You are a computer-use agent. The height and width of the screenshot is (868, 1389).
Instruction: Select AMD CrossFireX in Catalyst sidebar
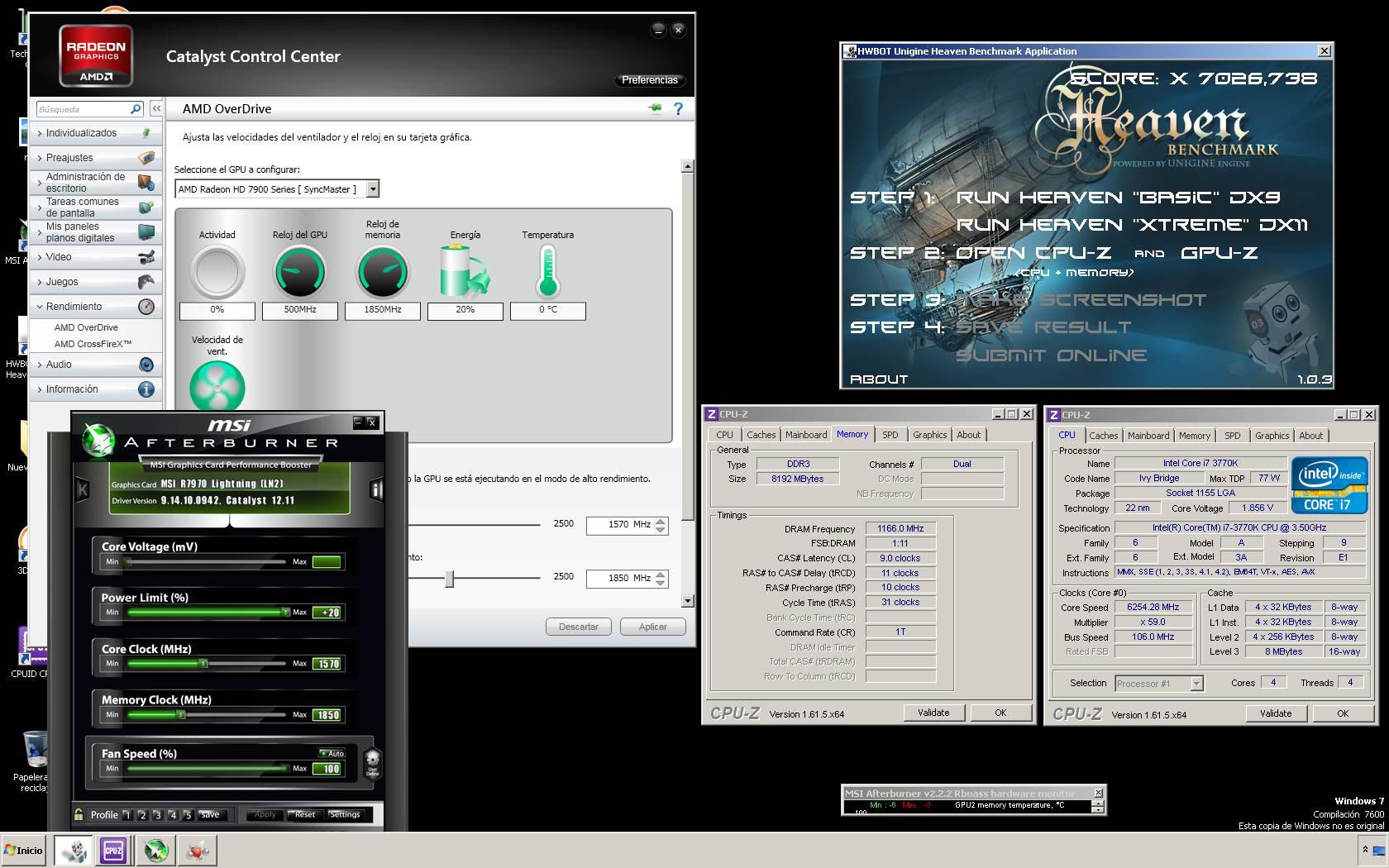click(x=93, y=344)
